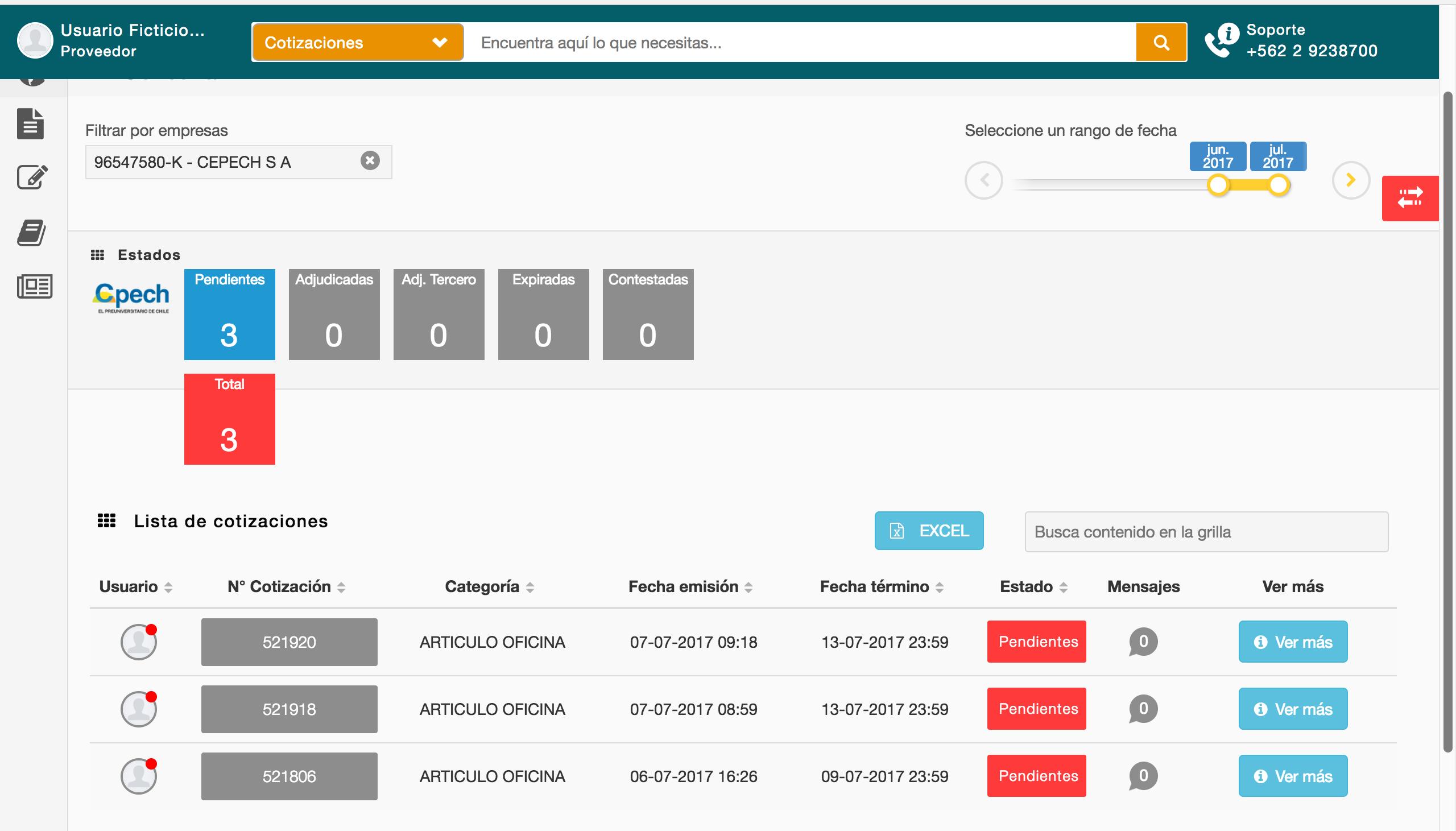Open the Cotizaciones search category dropdown
This screenshot has height=831, width=1456.
358,42
